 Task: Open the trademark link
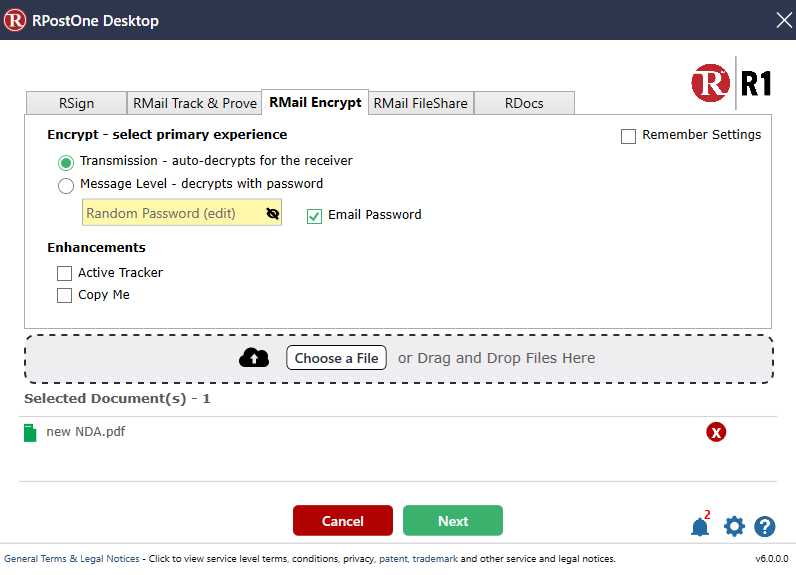(435, 559)
